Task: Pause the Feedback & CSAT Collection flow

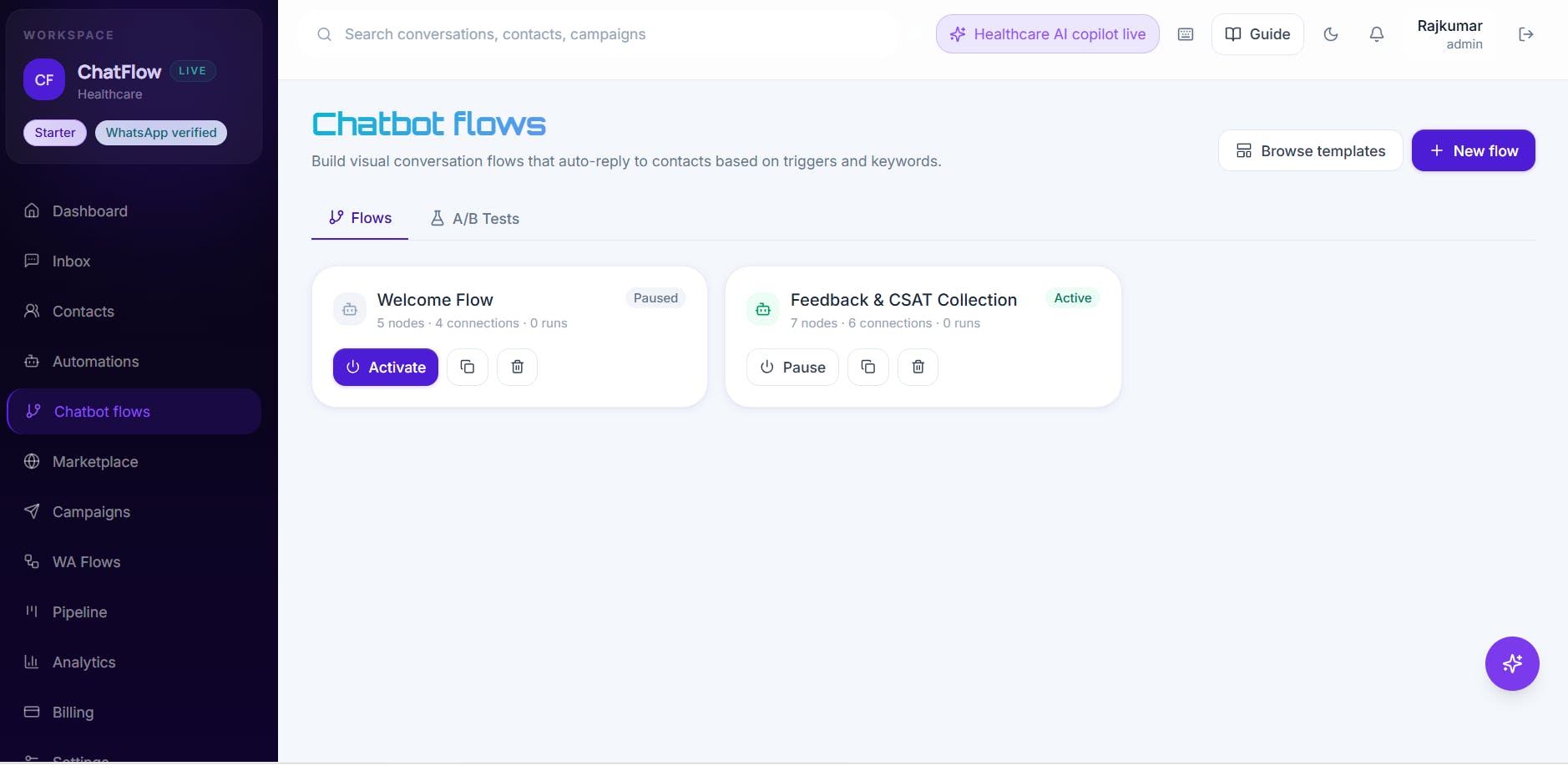Action: coord(792,367)
